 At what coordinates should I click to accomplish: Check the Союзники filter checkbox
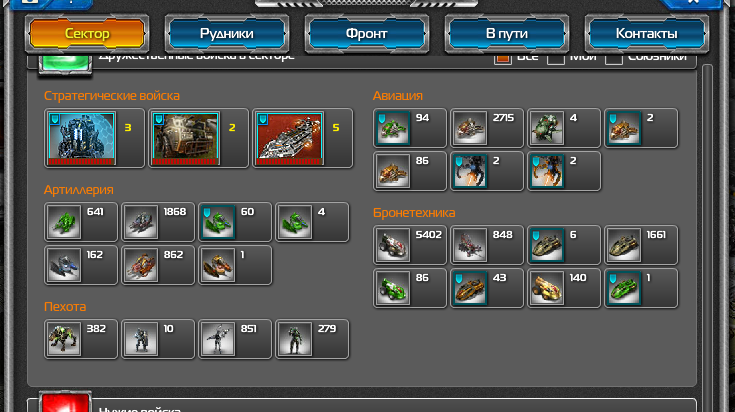pyautogui.click(x=614, y=59)
